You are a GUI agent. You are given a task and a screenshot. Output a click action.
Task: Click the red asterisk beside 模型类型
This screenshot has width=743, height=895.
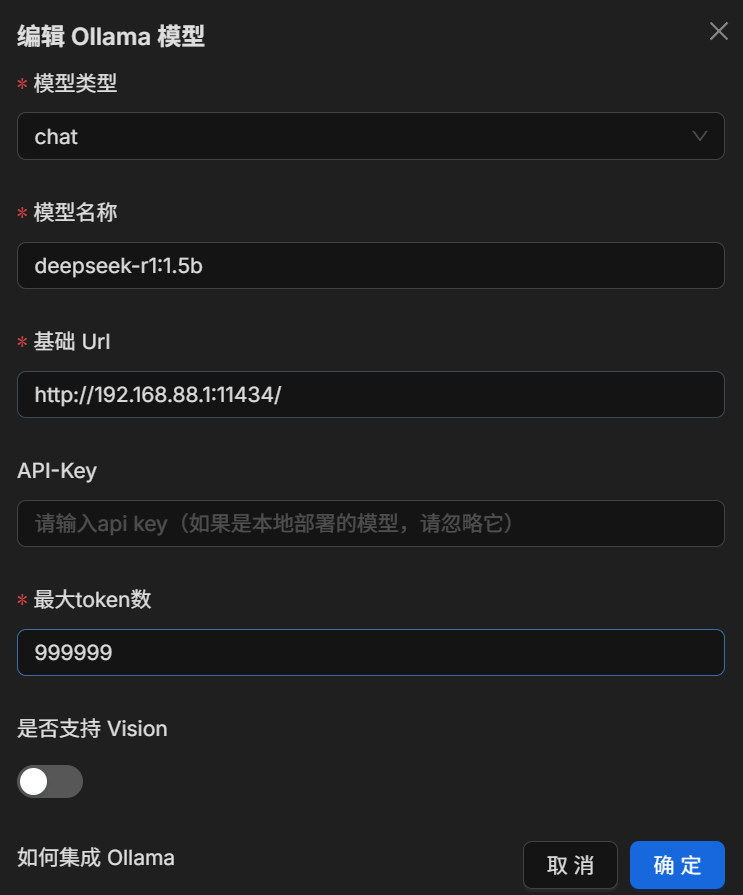coord(22,86)
